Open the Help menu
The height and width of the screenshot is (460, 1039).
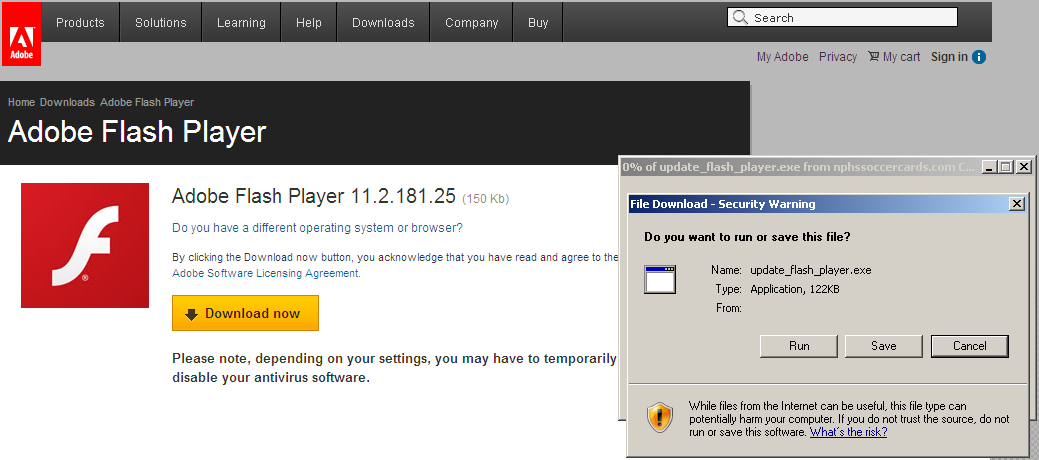tap(309, 23)
